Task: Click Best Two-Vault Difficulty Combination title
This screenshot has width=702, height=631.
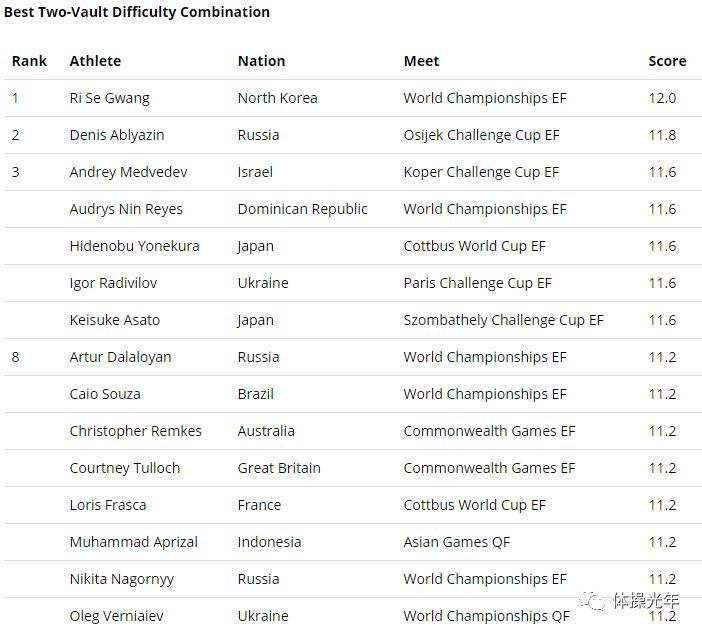Action: 137,12
